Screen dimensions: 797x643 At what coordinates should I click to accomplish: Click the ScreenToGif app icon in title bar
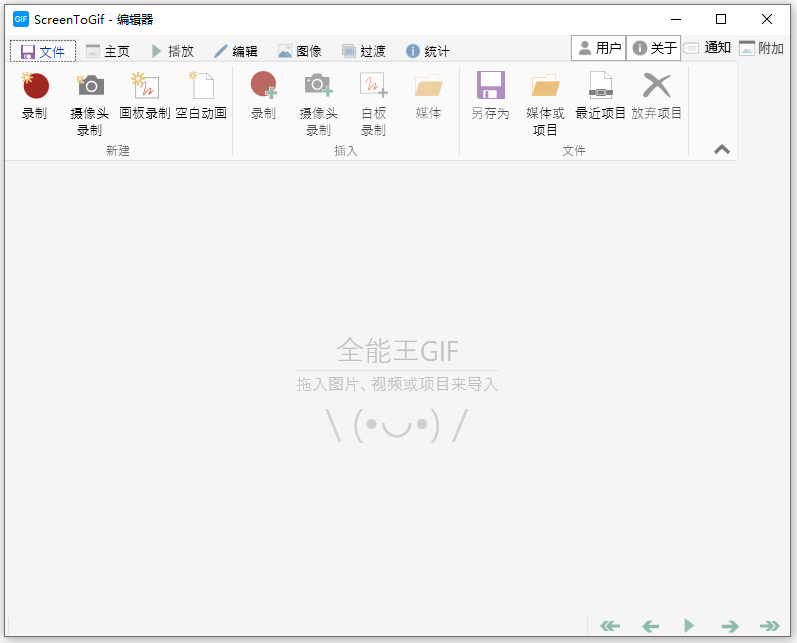(x=21, y=19)
